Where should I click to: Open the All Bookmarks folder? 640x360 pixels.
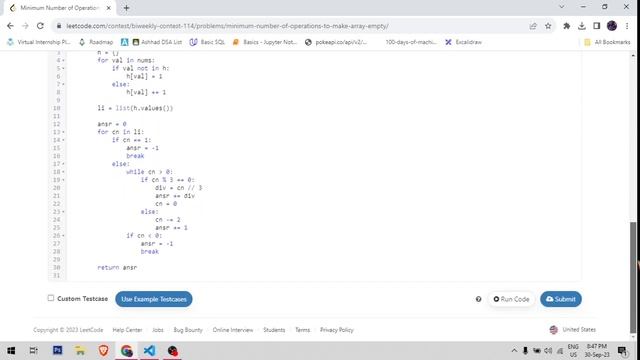(607, 42)
